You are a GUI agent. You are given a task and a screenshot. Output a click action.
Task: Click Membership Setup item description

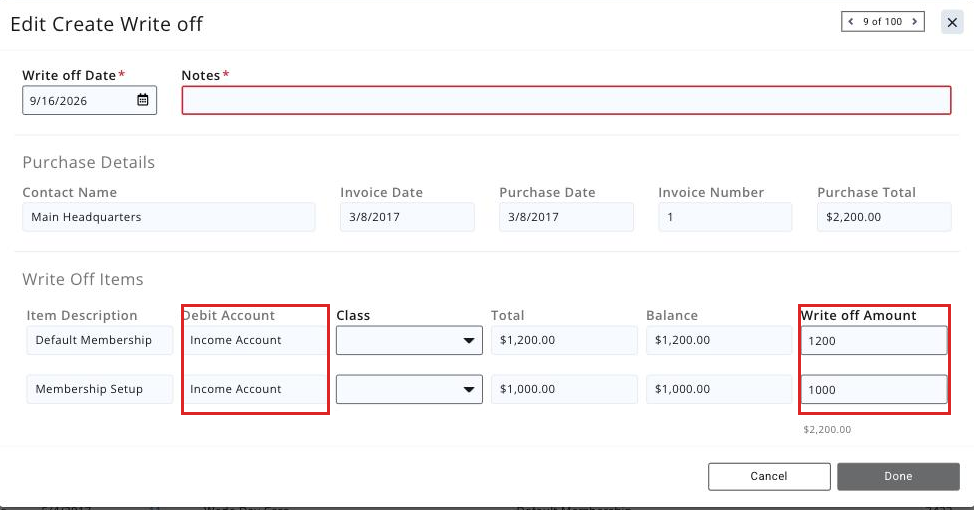99,389
